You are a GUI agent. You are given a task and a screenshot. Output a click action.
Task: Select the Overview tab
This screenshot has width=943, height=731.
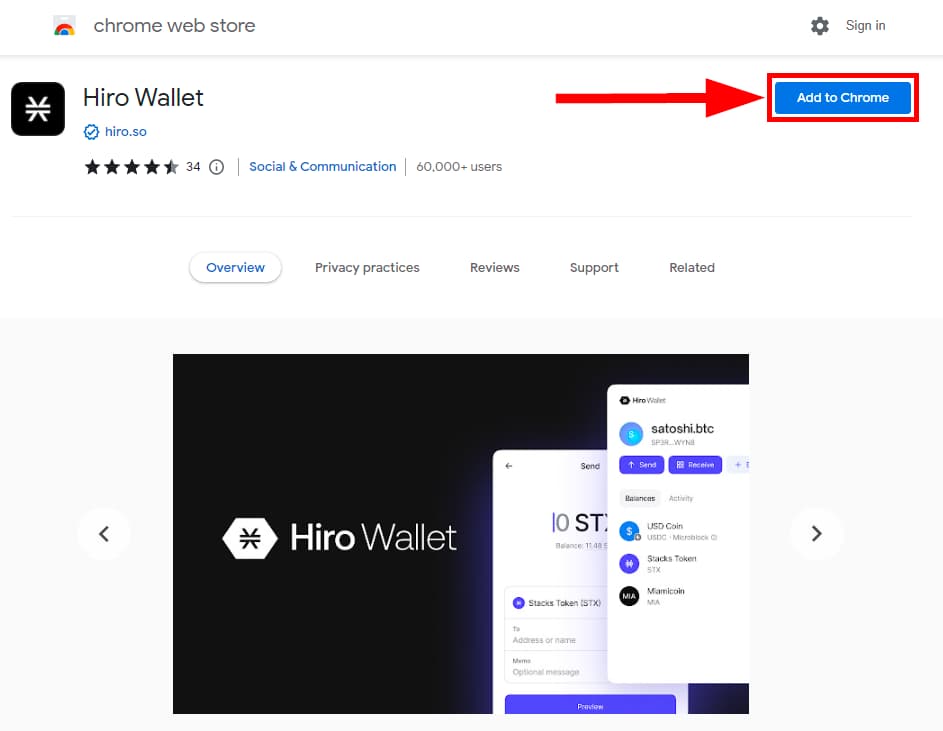[x=235, y=268]
